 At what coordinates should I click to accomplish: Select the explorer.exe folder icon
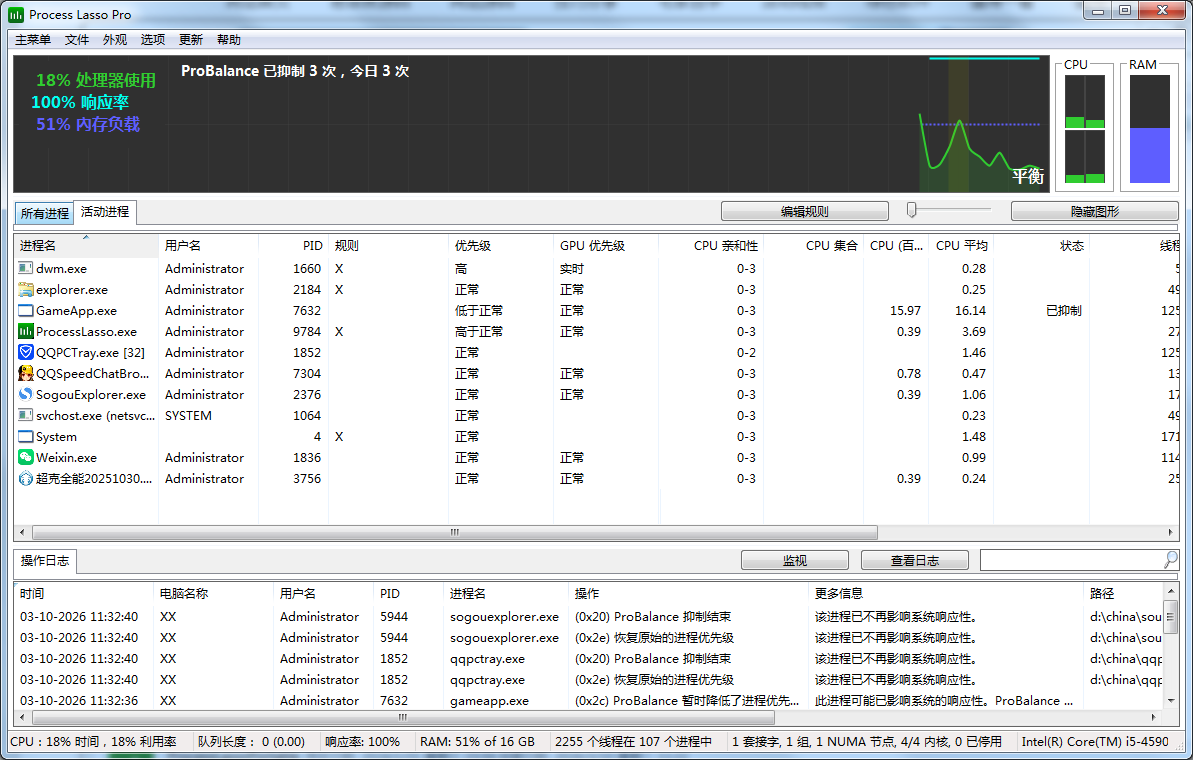(26, 290)
